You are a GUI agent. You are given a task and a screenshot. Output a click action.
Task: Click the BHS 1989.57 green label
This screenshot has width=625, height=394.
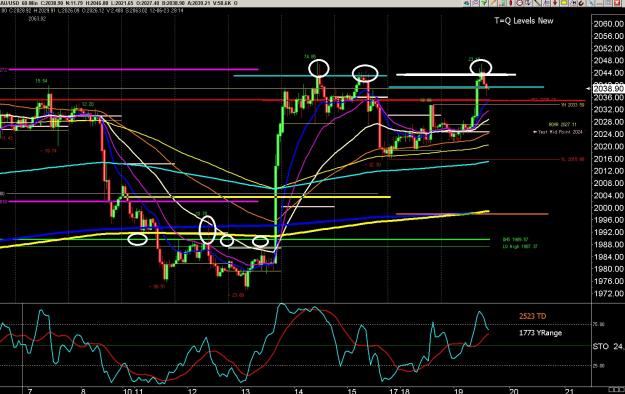515,240
